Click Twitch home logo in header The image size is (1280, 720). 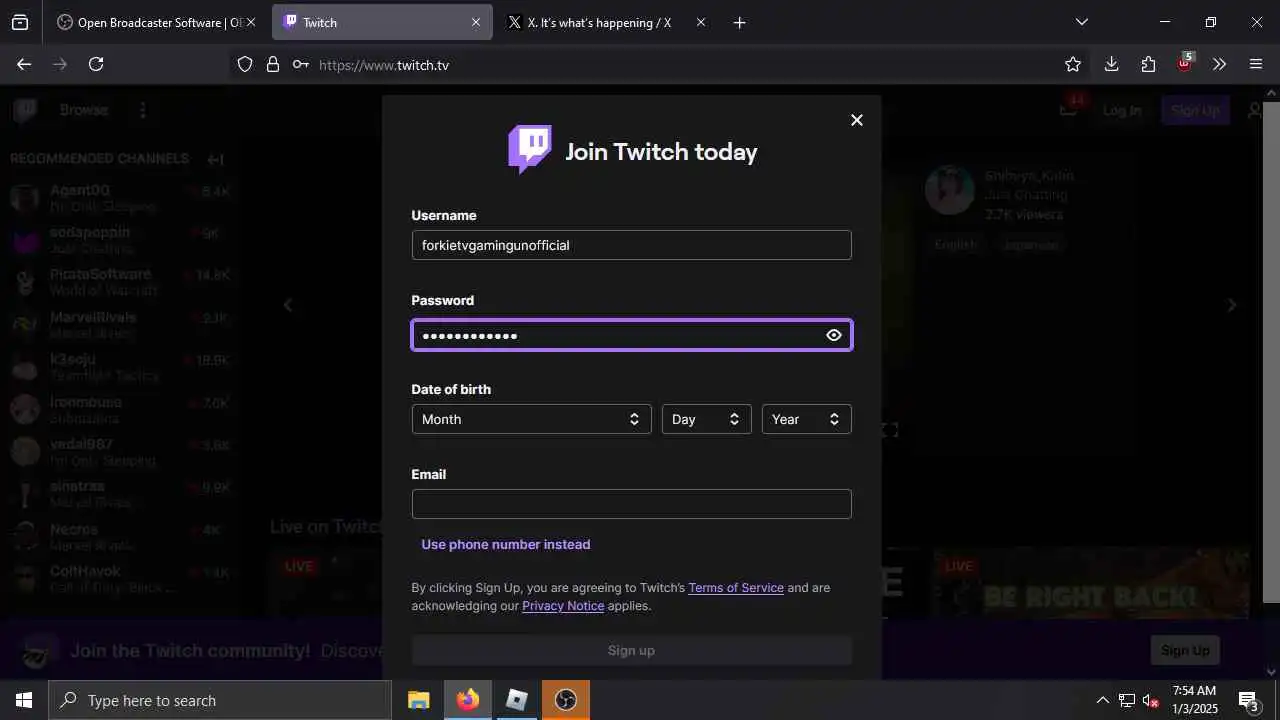click(x=25, y=110)
